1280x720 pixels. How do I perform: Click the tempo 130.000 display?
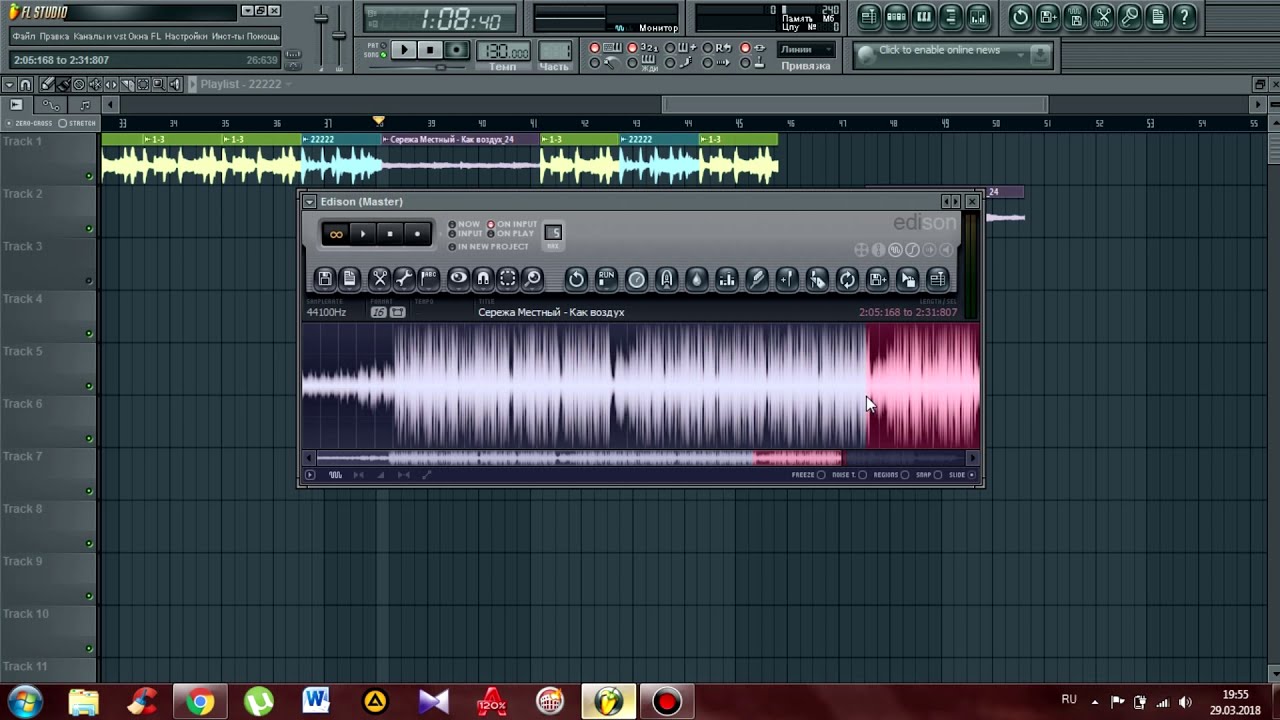pos(504,51)
